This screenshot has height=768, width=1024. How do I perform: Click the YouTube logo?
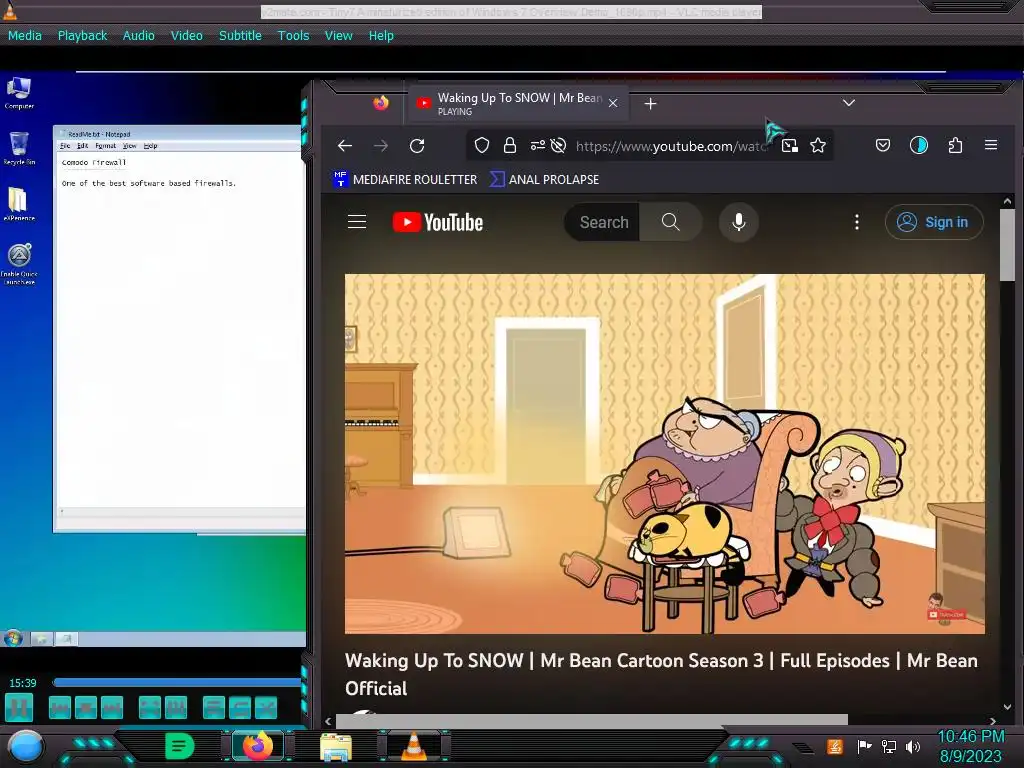tap(438, 222)
